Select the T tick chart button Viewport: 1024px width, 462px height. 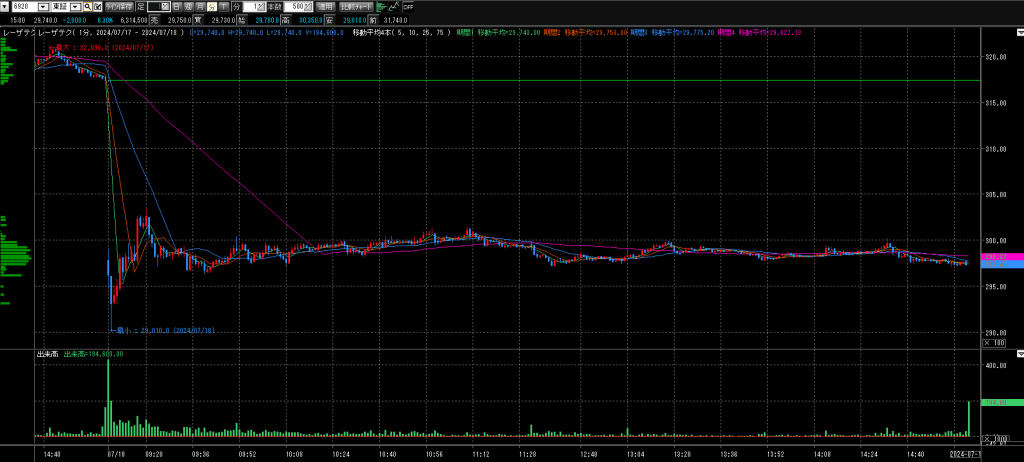pyautogui.click(x=224, y=6)
